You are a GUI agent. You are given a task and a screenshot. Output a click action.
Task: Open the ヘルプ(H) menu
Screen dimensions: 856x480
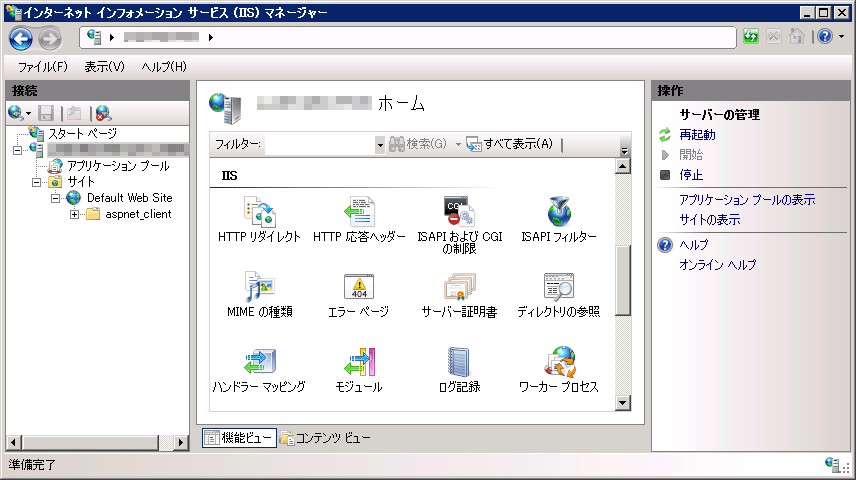pyautogui.click(x=164, y=67)
